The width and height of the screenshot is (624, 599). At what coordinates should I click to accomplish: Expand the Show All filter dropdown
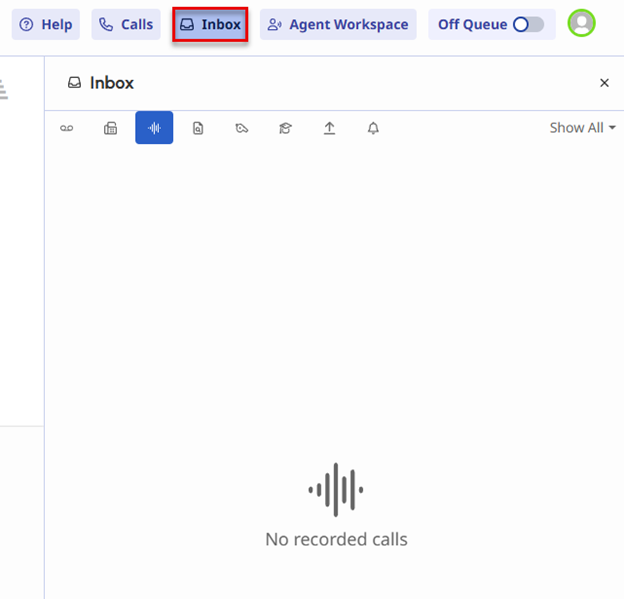(x=582, y=128)
